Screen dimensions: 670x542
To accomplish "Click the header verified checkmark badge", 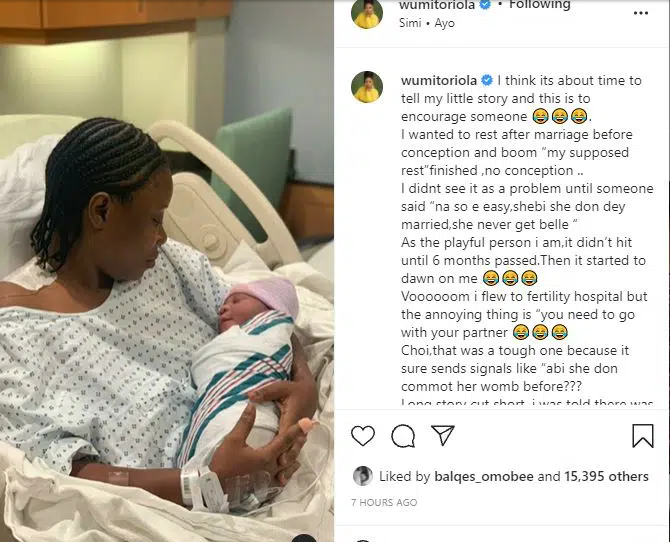I will (x=485, y=5).
